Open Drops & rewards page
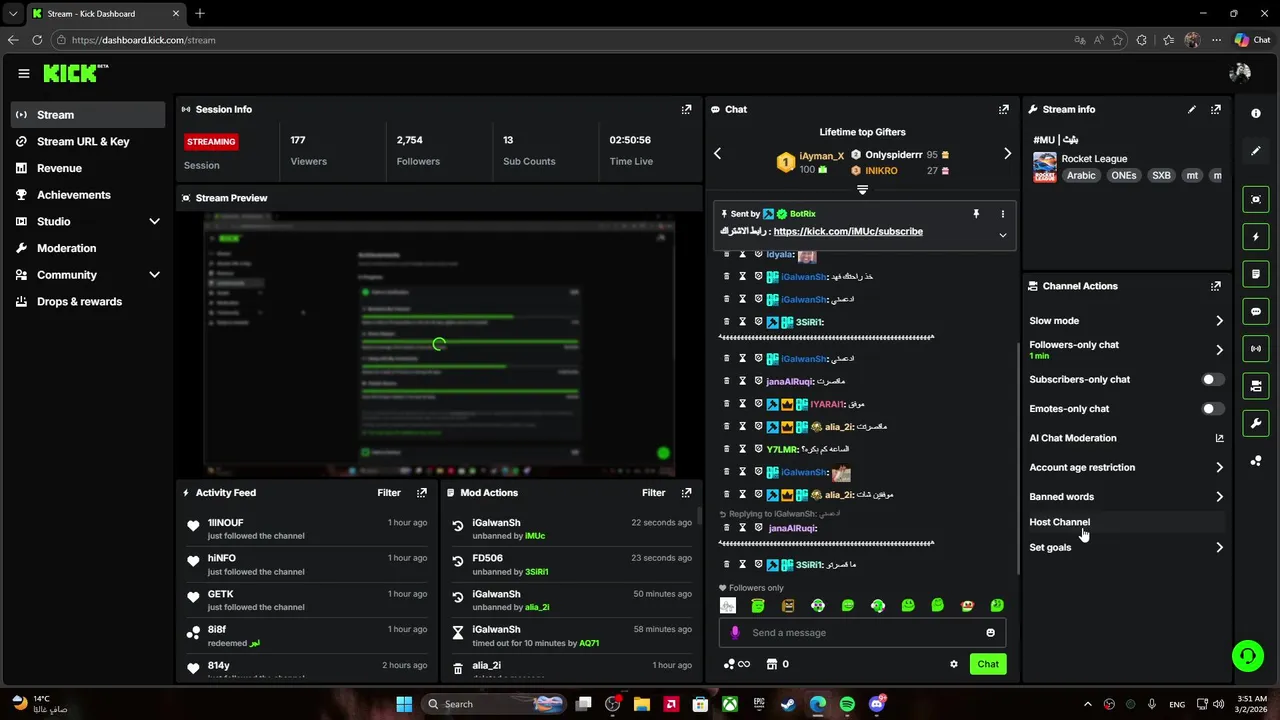 point(88,302)
